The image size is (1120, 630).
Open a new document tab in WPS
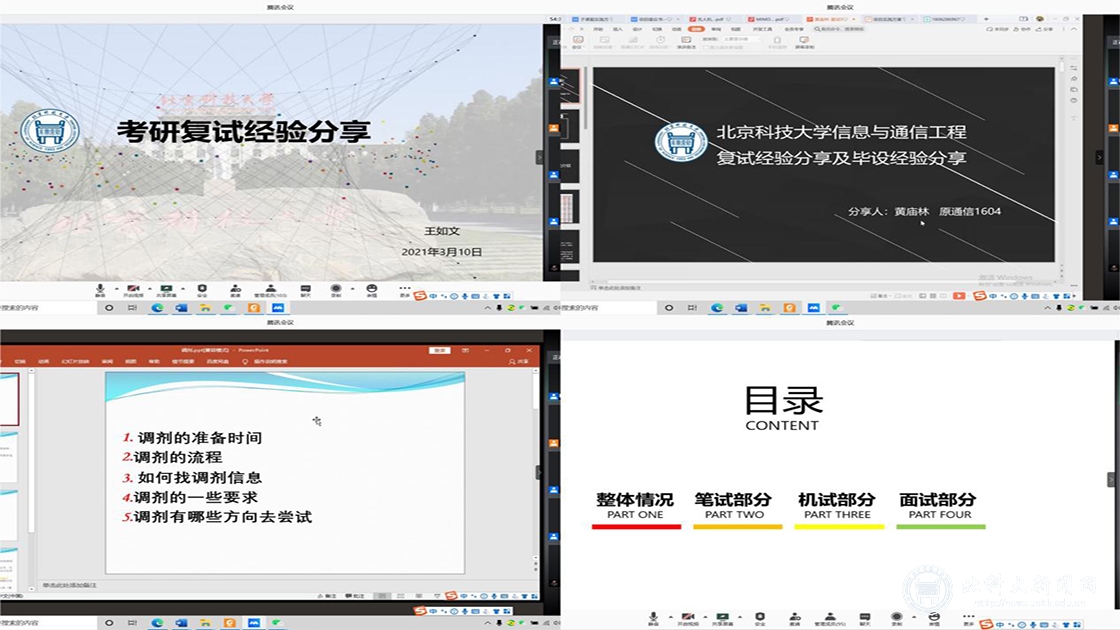point(986,19)
